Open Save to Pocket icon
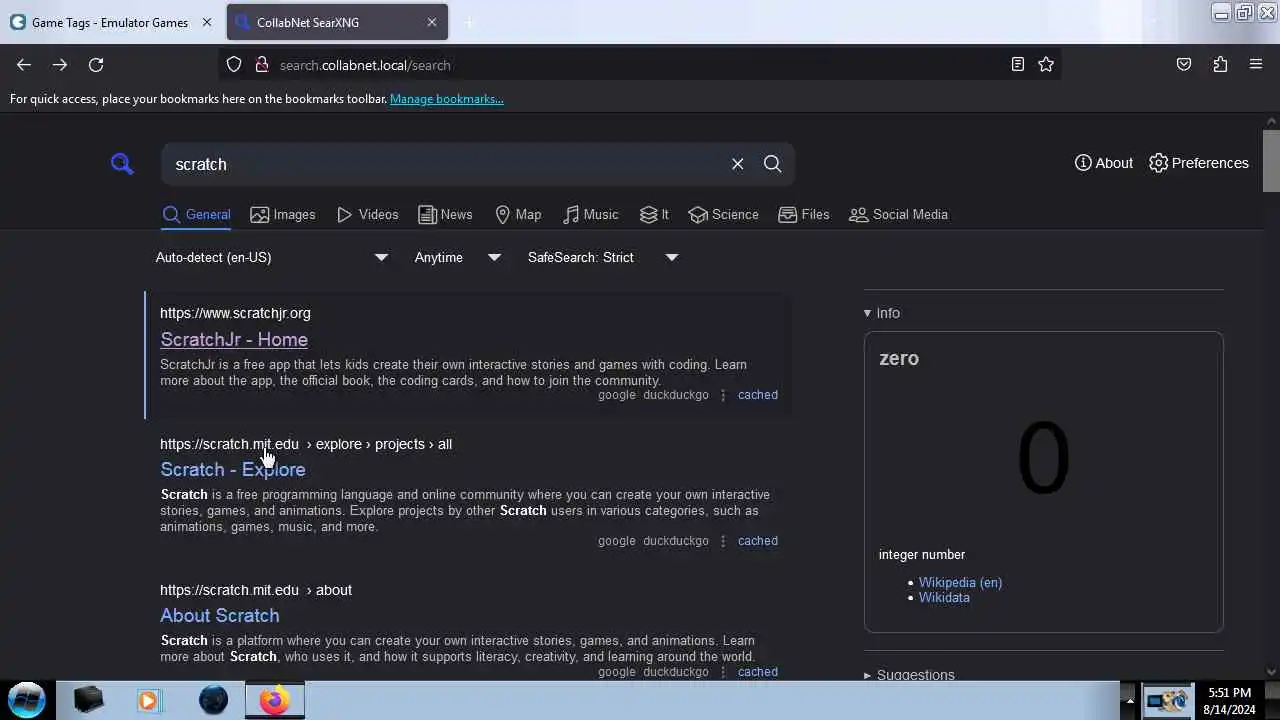The height and width of the screenshot is (720, 1280). pos(1184,65)
